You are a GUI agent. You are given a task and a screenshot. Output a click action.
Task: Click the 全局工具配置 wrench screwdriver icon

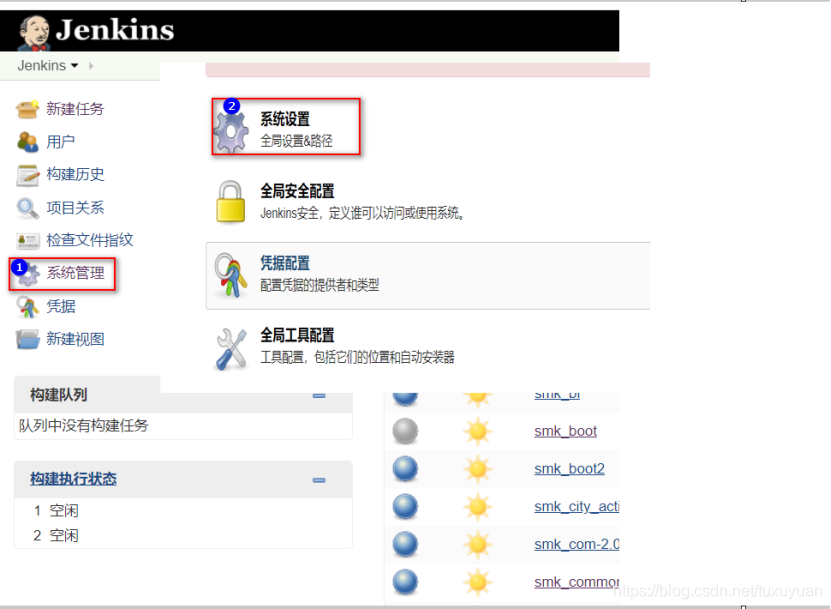pos(231,349)
